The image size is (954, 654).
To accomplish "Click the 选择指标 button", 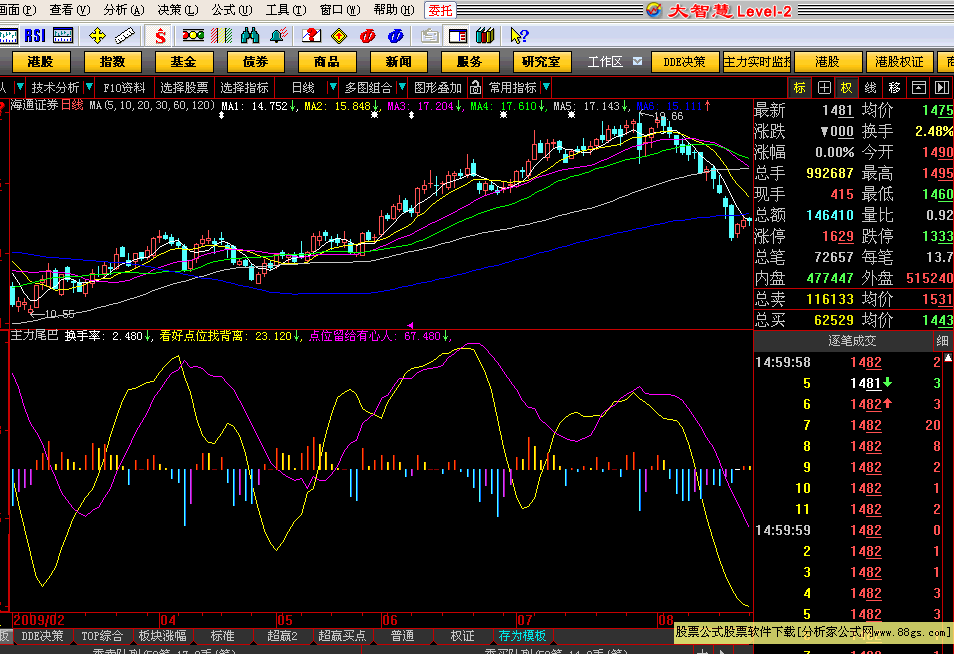I will (244, 88).
